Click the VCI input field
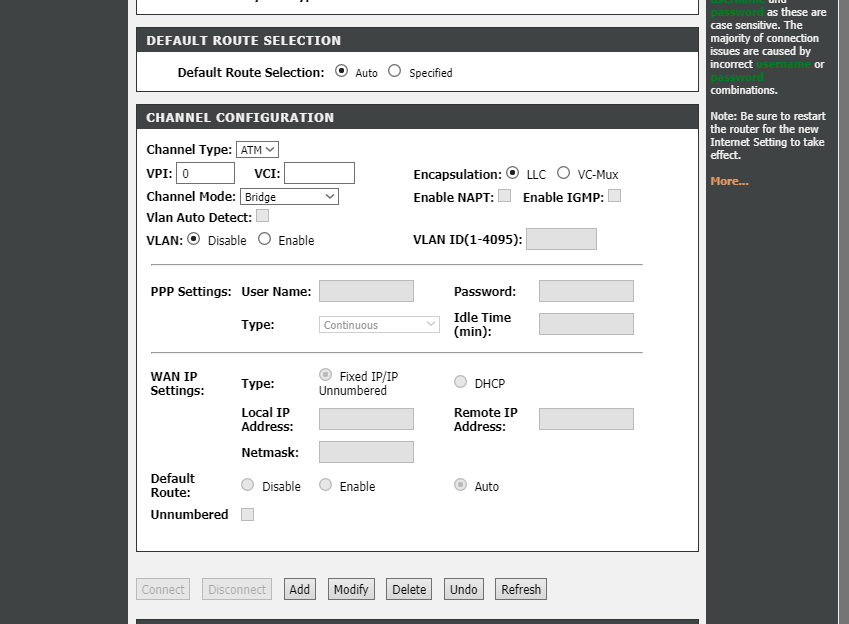The image size is (849, 624). tap(319, 173)
